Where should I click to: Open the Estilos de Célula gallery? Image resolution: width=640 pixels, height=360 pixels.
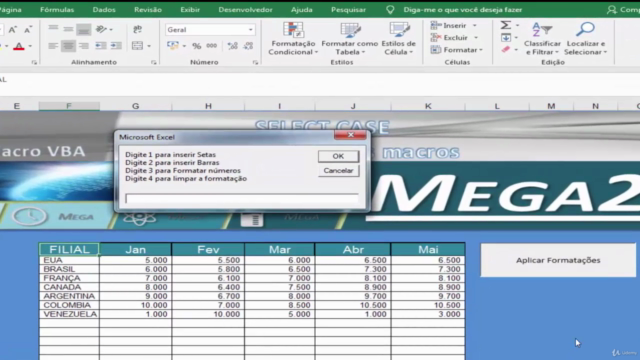click(399, 39)
